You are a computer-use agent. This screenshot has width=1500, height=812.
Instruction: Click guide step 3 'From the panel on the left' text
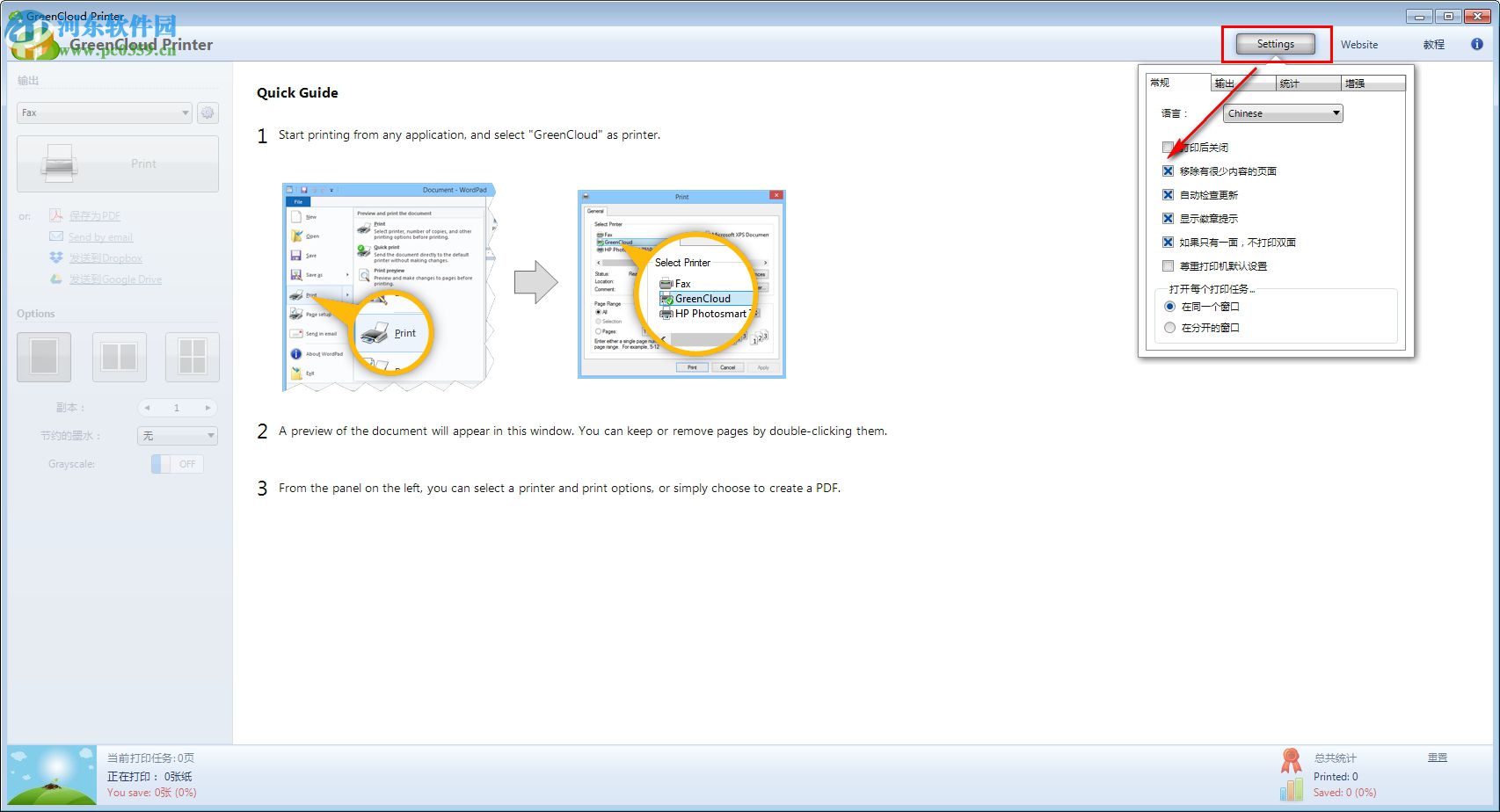559,488
